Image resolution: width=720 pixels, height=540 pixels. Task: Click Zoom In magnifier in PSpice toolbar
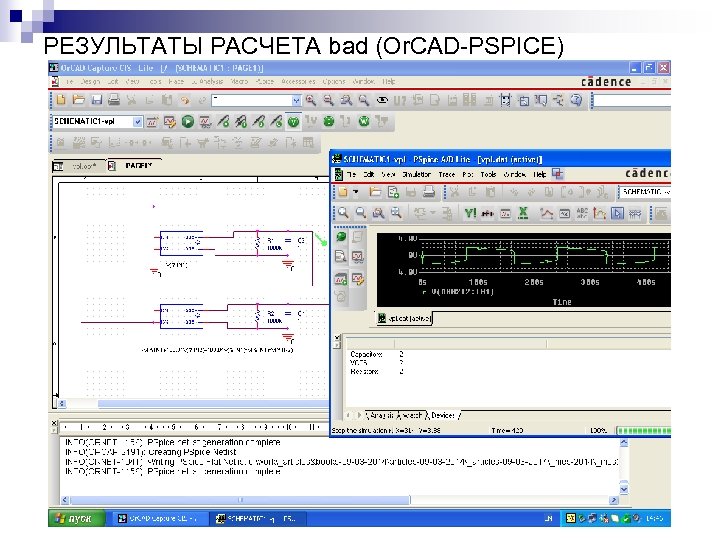pos(343,213)
